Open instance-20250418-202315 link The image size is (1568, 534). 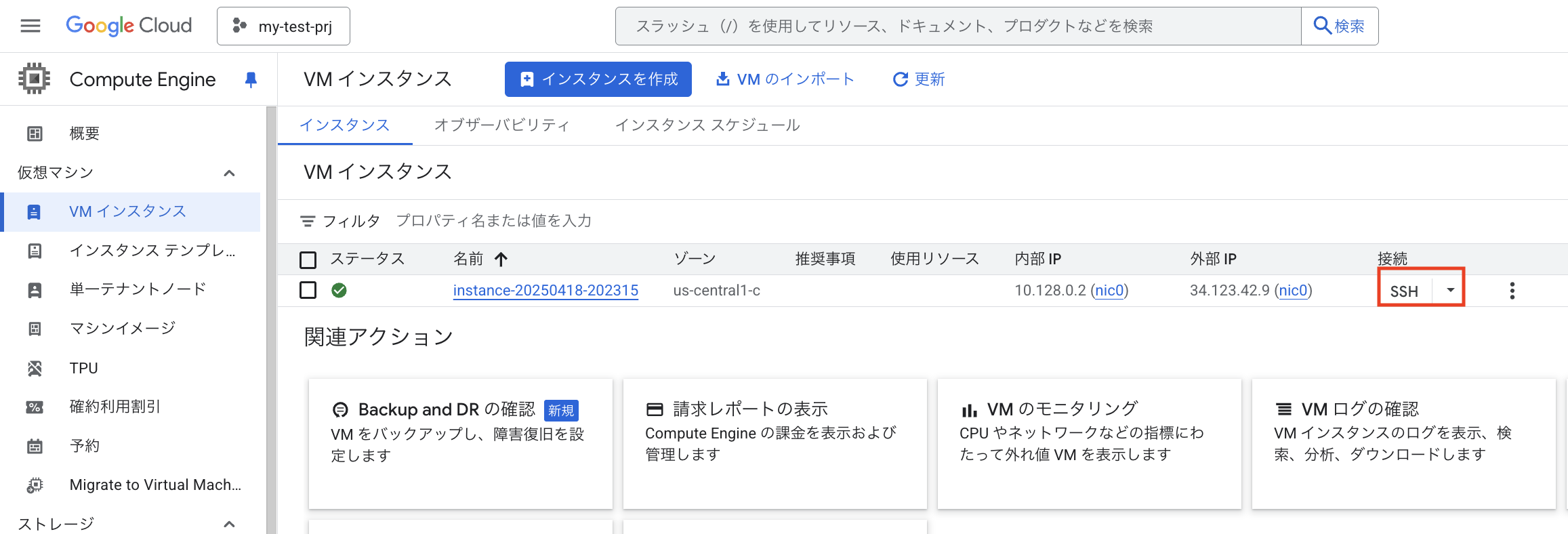[x=545, y=291]
